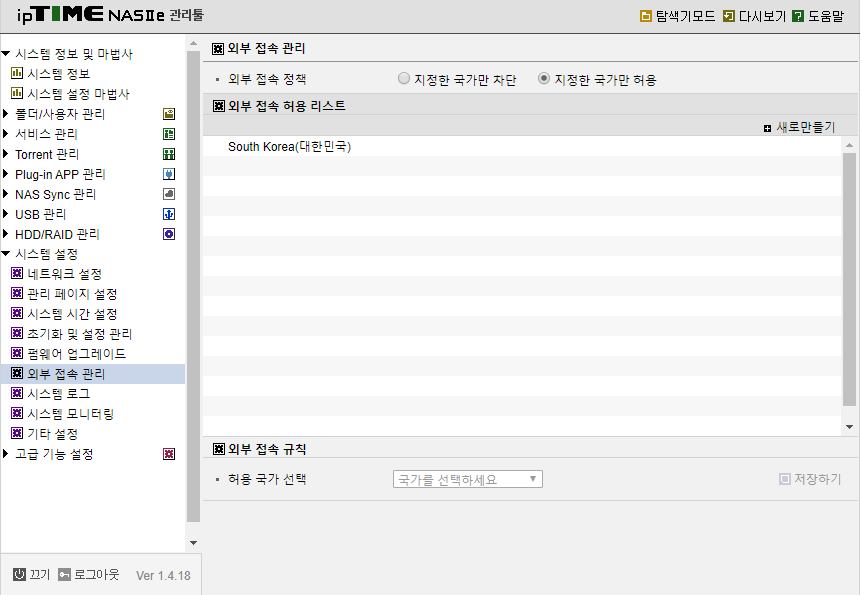Click the 시스템 설정 마법사 chart icon
The height and width of the screenshot is (595, 862).
(x=17, y=93)
